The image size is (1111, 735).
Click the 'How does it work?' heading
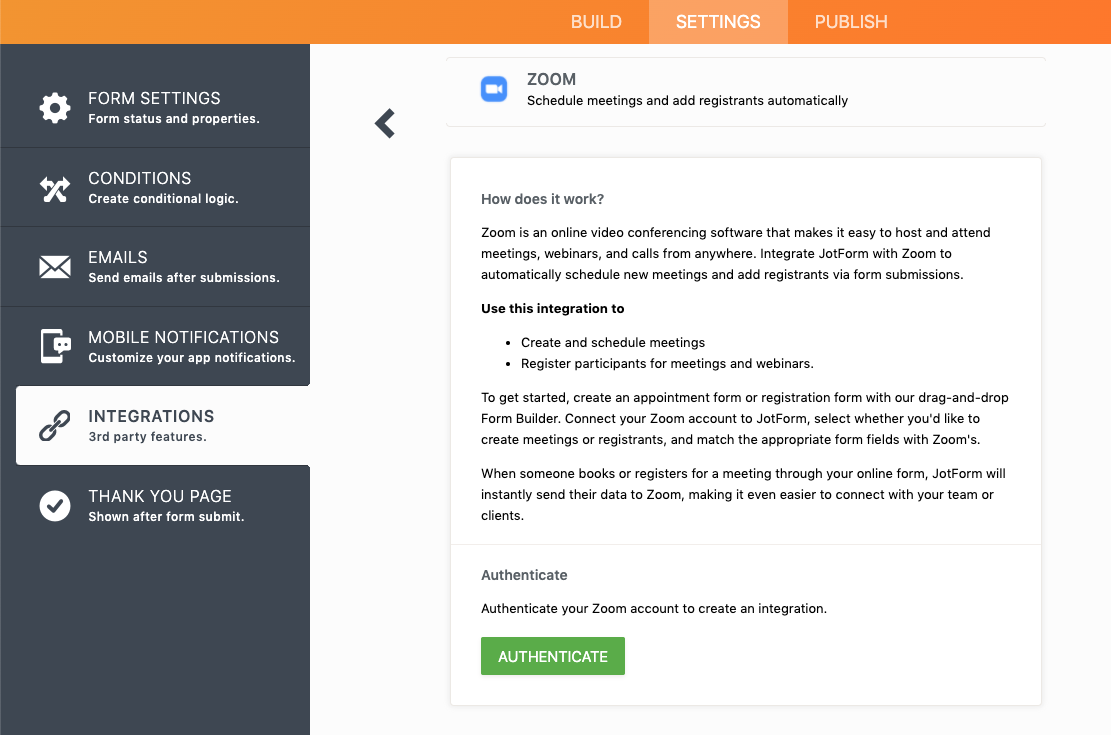(543, 199)
